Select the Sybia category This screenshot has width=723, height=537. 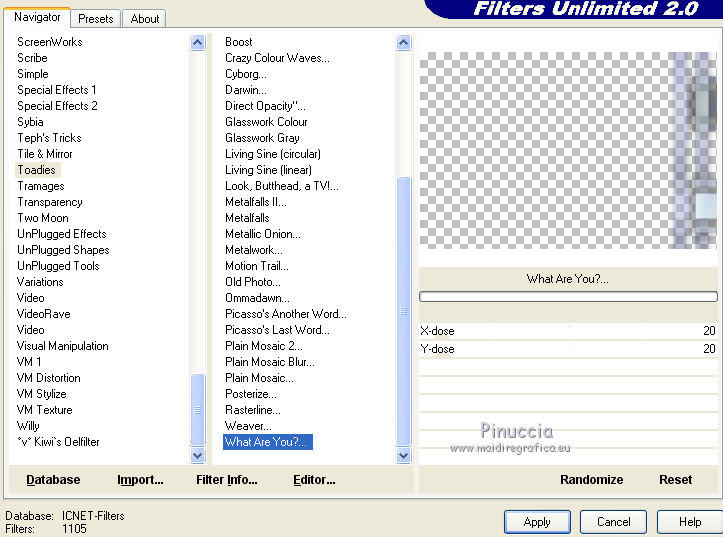coord(30,122)
